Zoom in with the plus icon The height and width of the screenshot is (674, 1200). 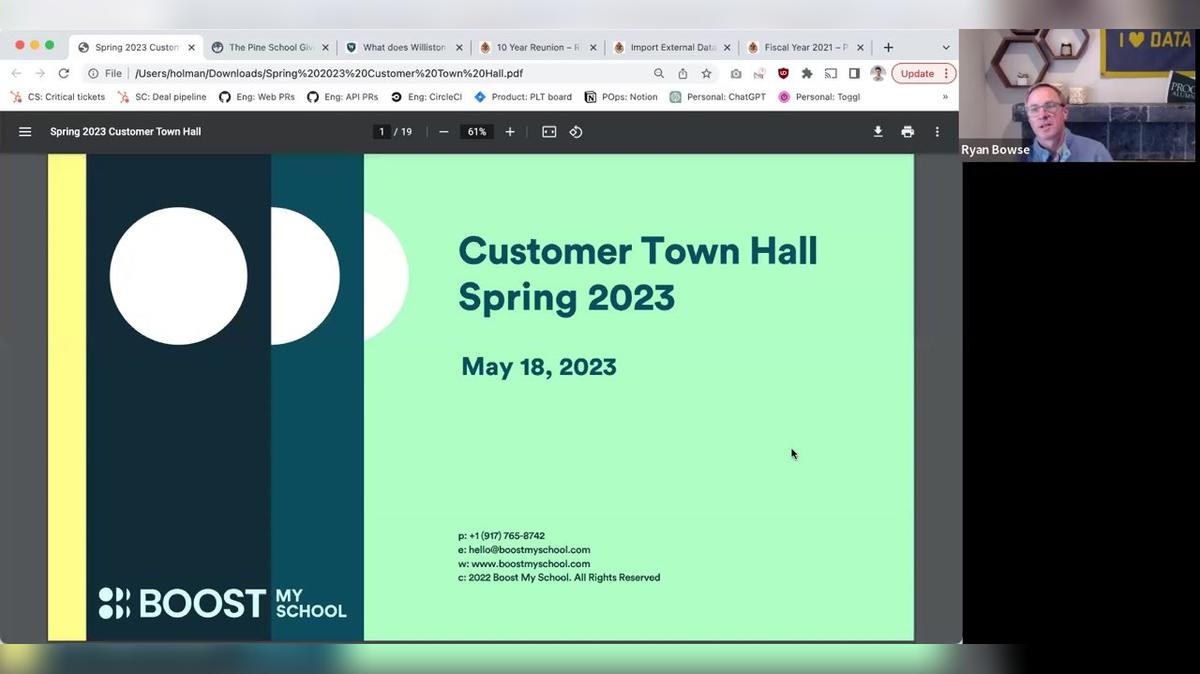pos(510,131)
